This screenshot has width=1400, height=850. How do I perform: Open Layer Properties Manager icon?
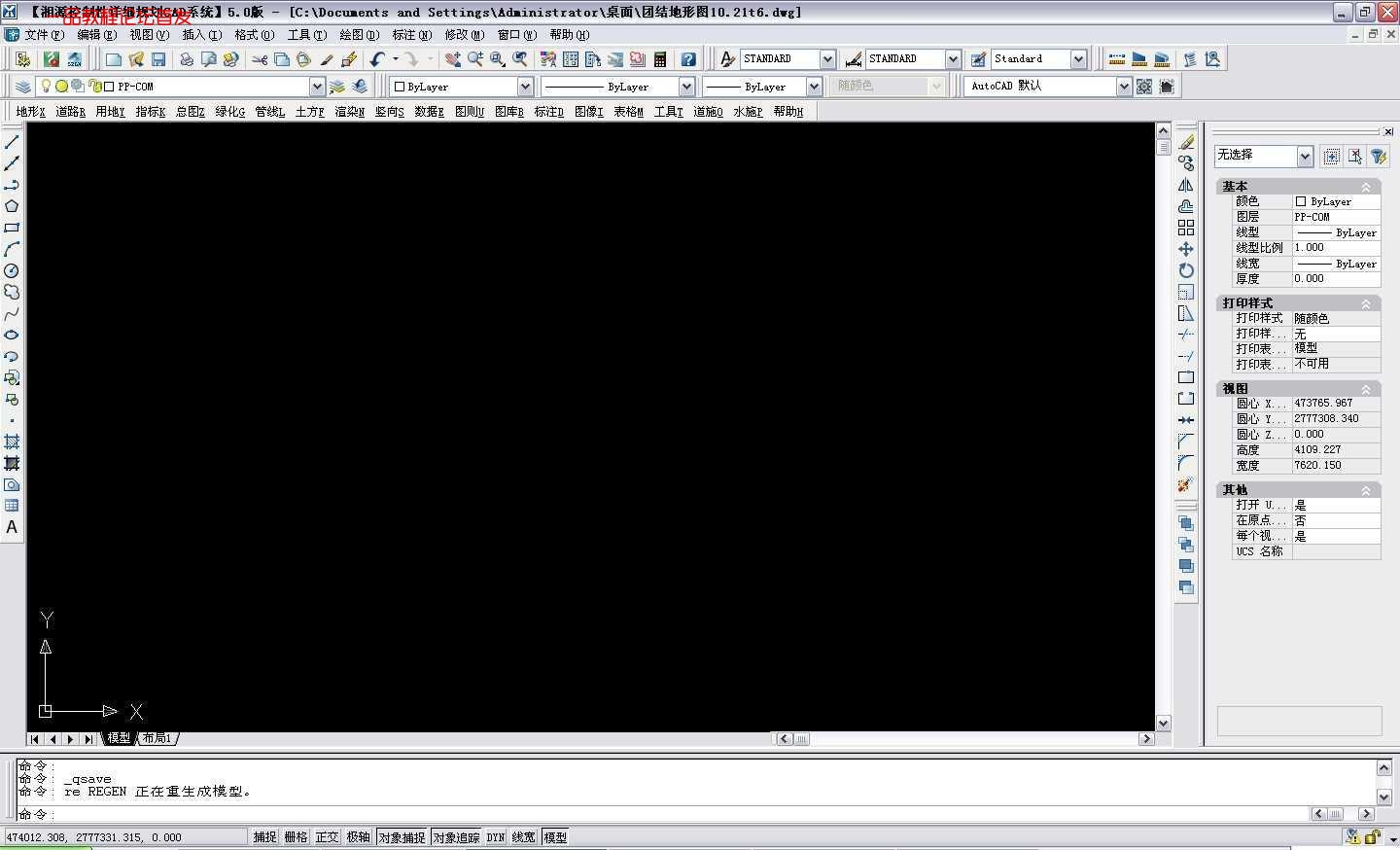pos(23,87)
